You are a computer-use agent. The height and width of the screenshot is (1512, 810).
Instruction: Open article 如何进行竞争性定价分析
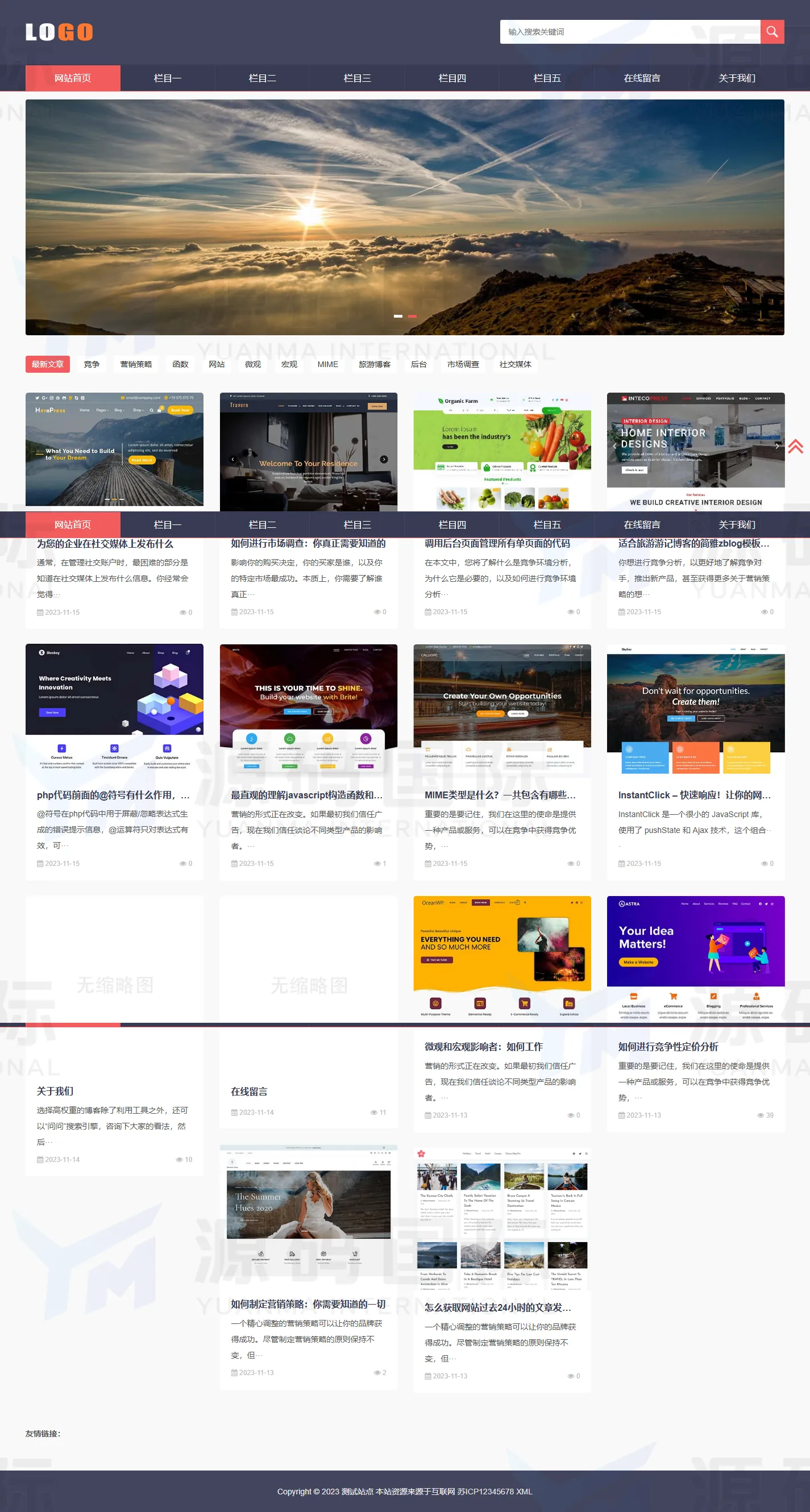668,1047
